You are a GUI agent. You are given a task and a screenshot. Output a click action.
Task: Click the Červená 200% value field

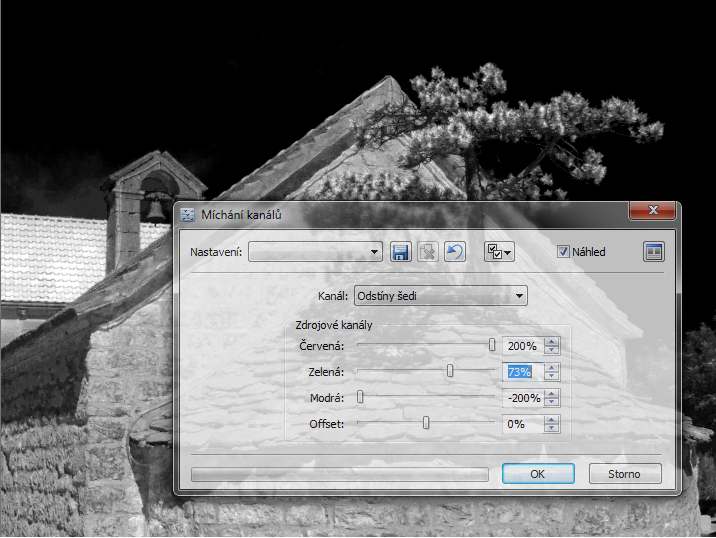tap(520, 346)
